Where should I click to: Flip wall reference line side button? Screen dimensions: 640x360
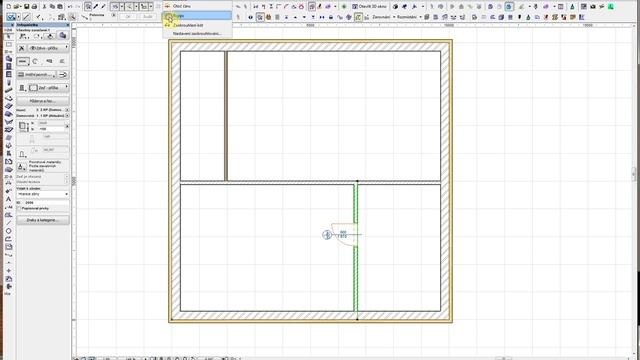click(63, 75)
